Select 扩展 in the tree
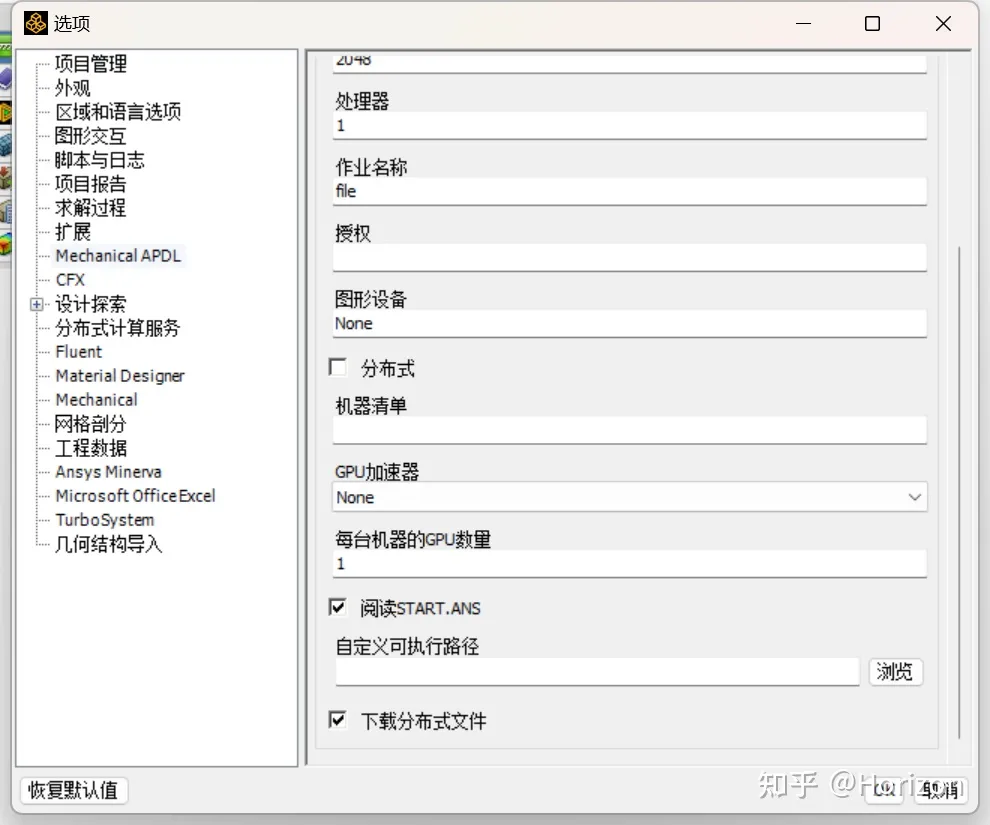Viewport: 990px width, 825px height. 73,232
